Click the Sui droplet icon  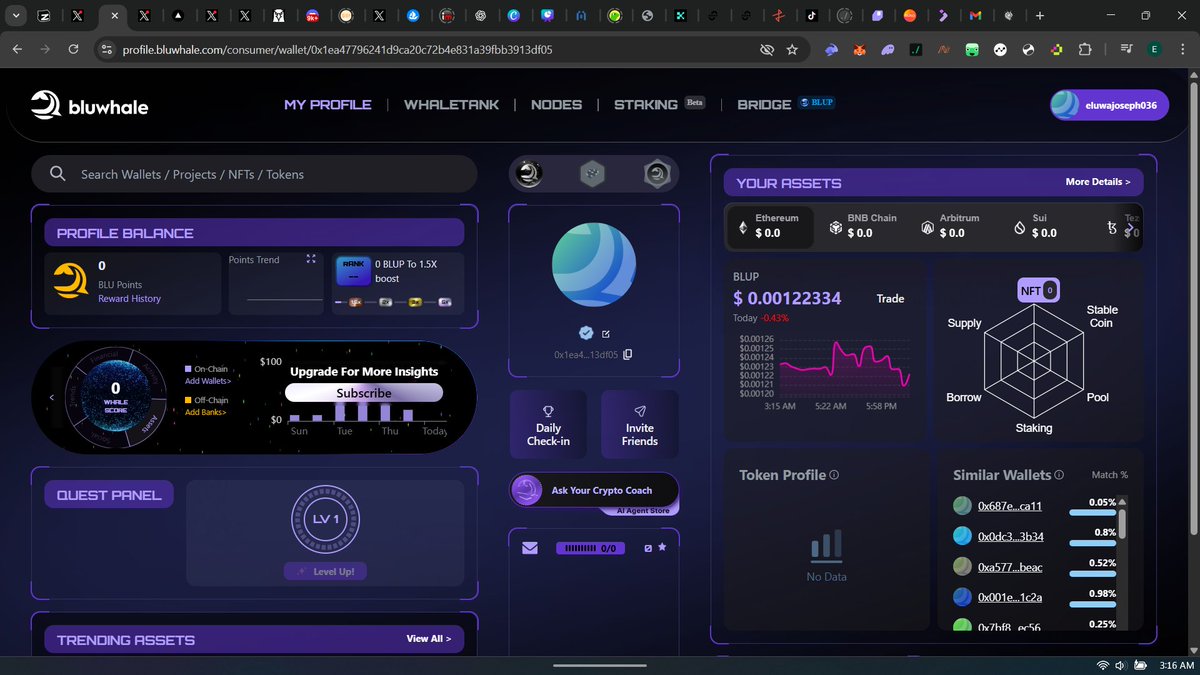click(1020, 228)
